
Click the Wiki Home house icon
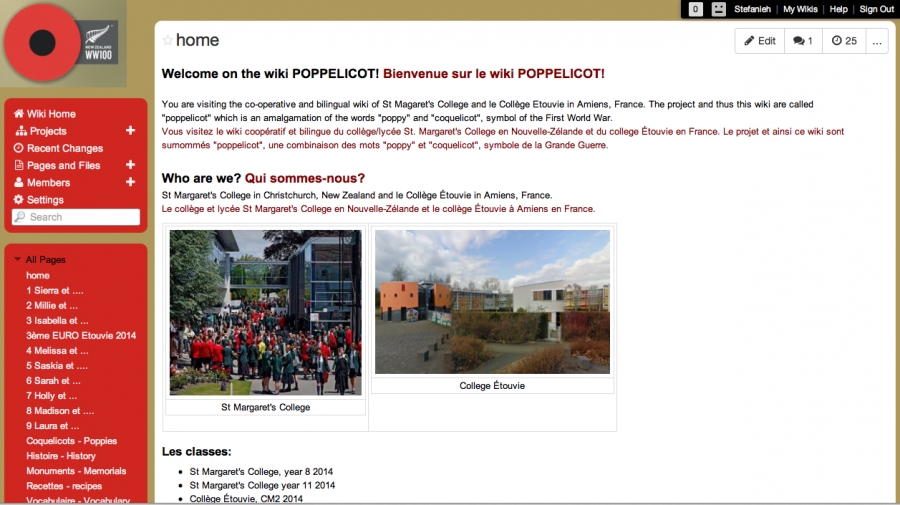click(x=19, y=114)
